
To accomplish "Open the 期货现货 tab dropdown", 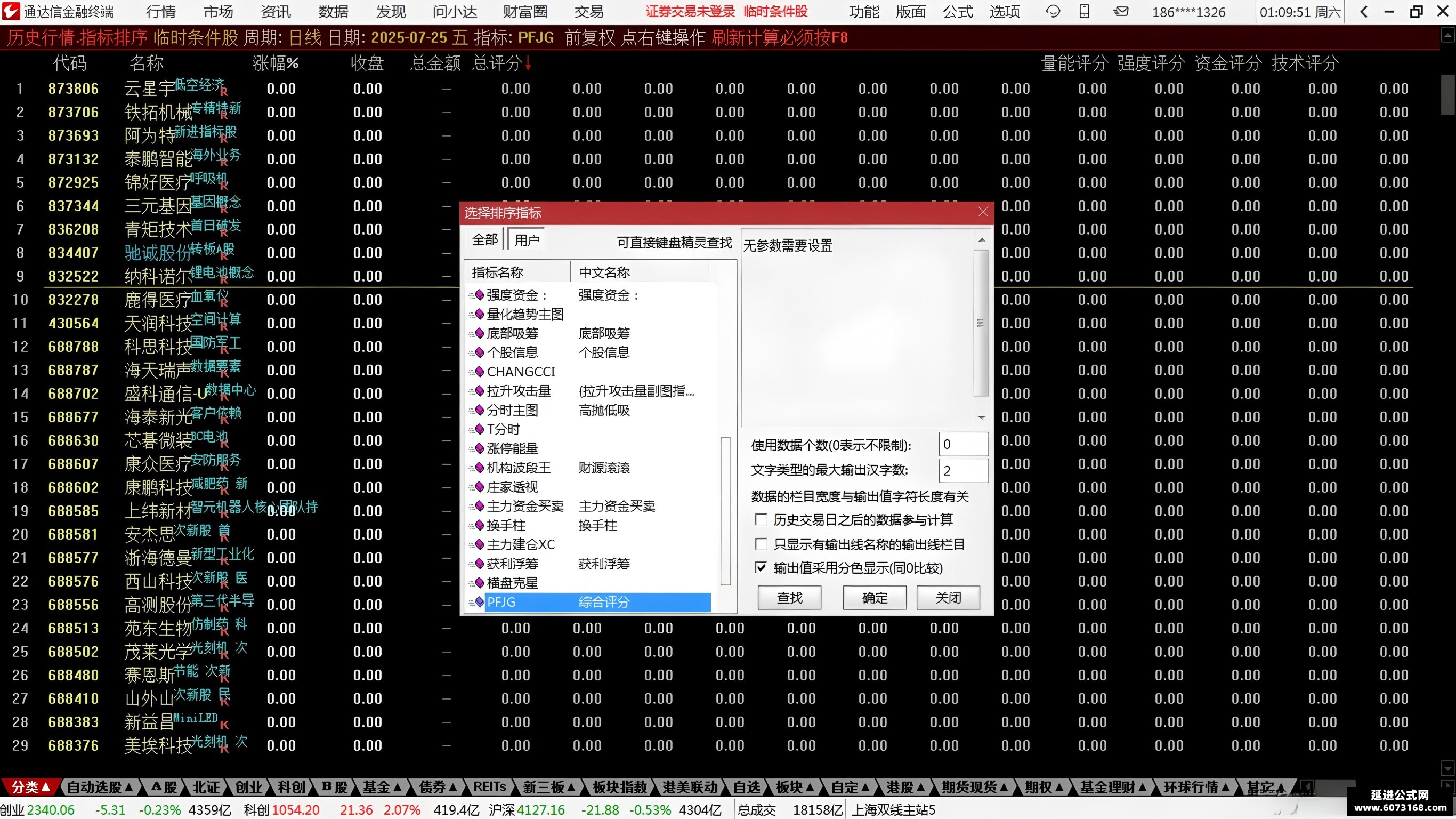I will [975, 787].
